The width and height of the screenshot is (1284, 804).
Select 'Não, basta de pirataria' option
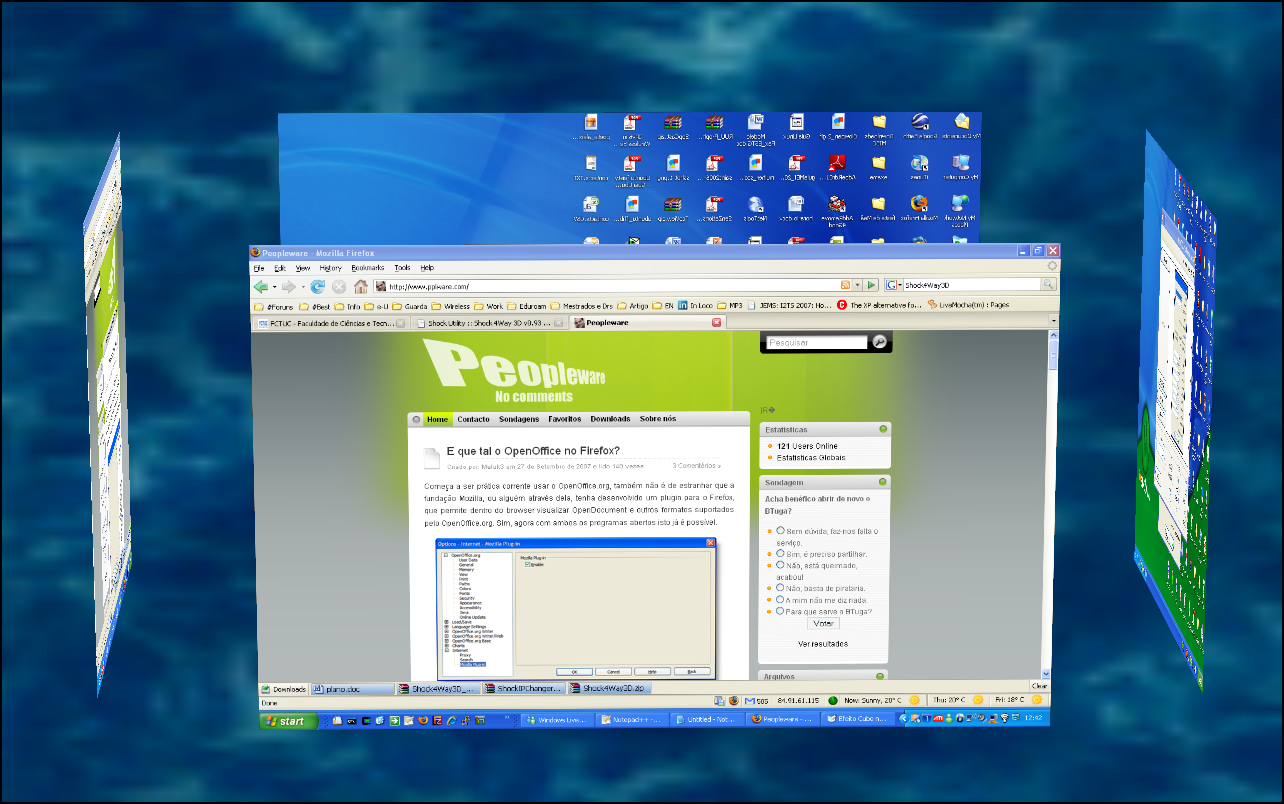pyautogui.click(x=780, y=587)
